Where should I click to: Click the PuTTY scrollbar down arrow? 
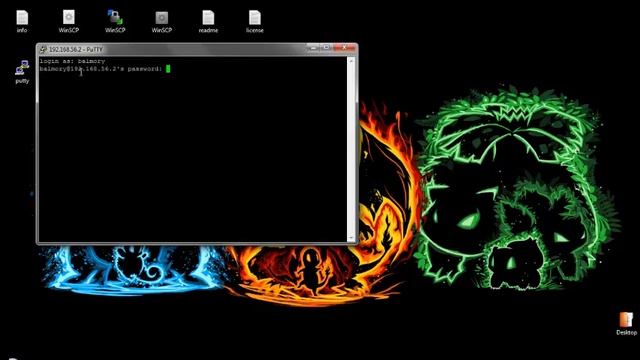tap(351, 238)
